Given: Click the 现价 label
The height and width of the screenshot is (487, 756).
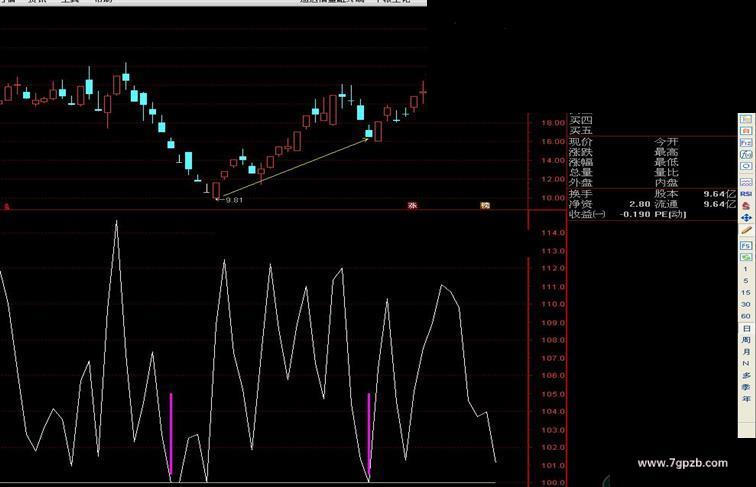Looking at the screenshot, I should point(580,142).
